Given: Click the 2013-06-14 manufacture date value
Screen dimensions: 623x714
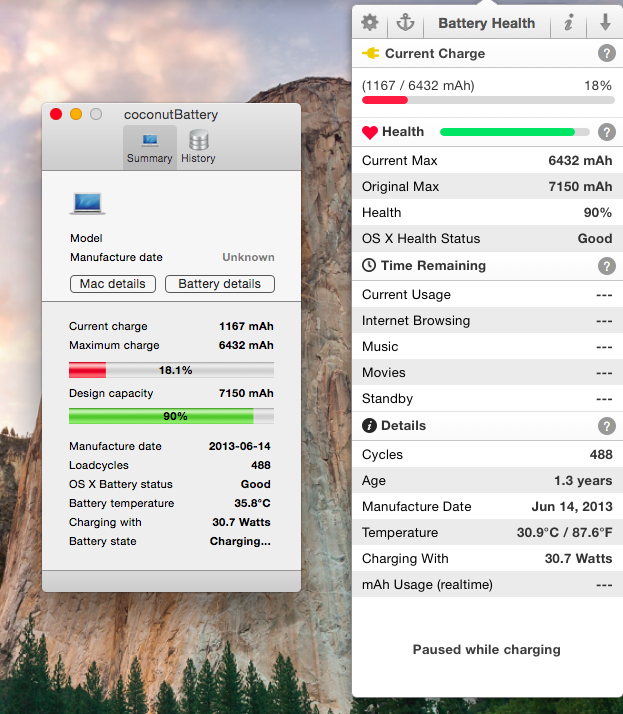Looking at the screenshot, I should pos(240,446).
